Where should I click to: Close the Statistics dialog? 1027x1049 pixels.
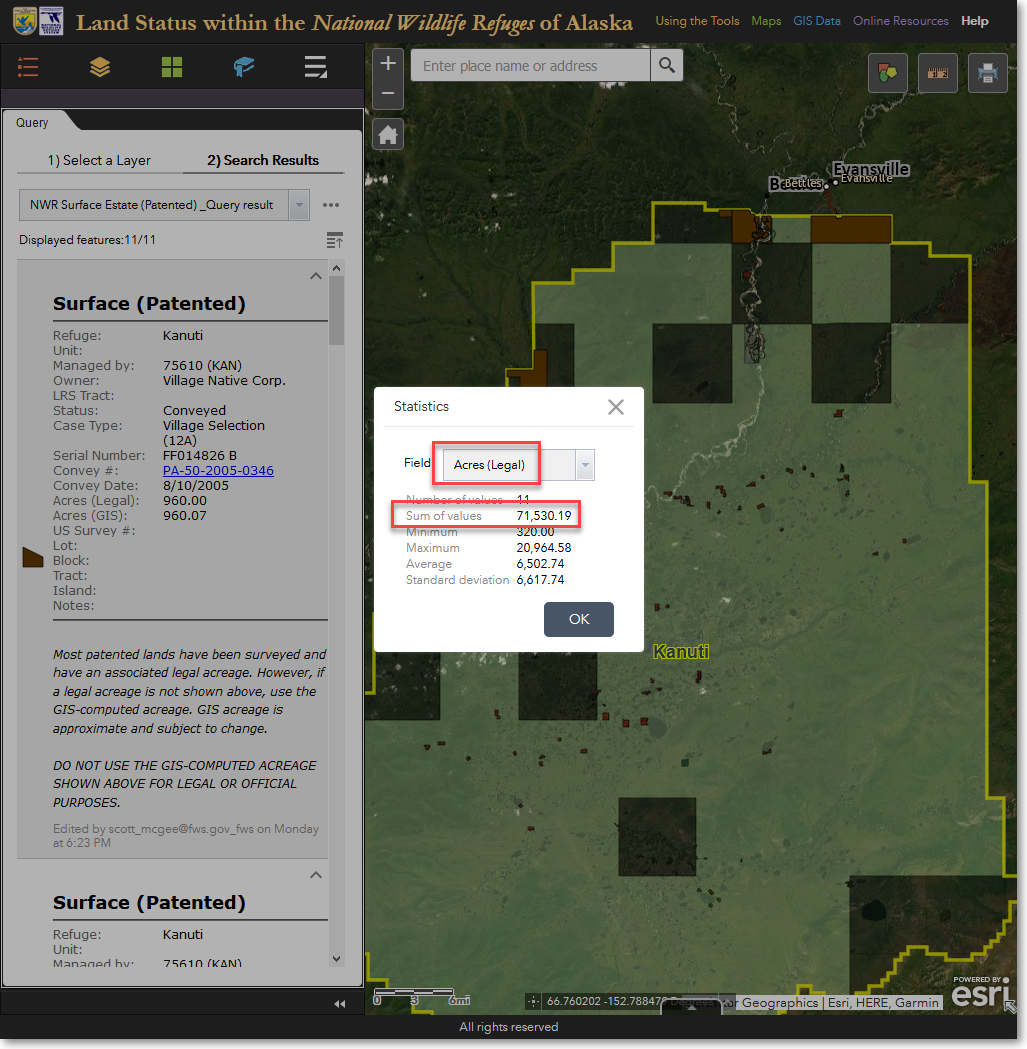[615, 407]
